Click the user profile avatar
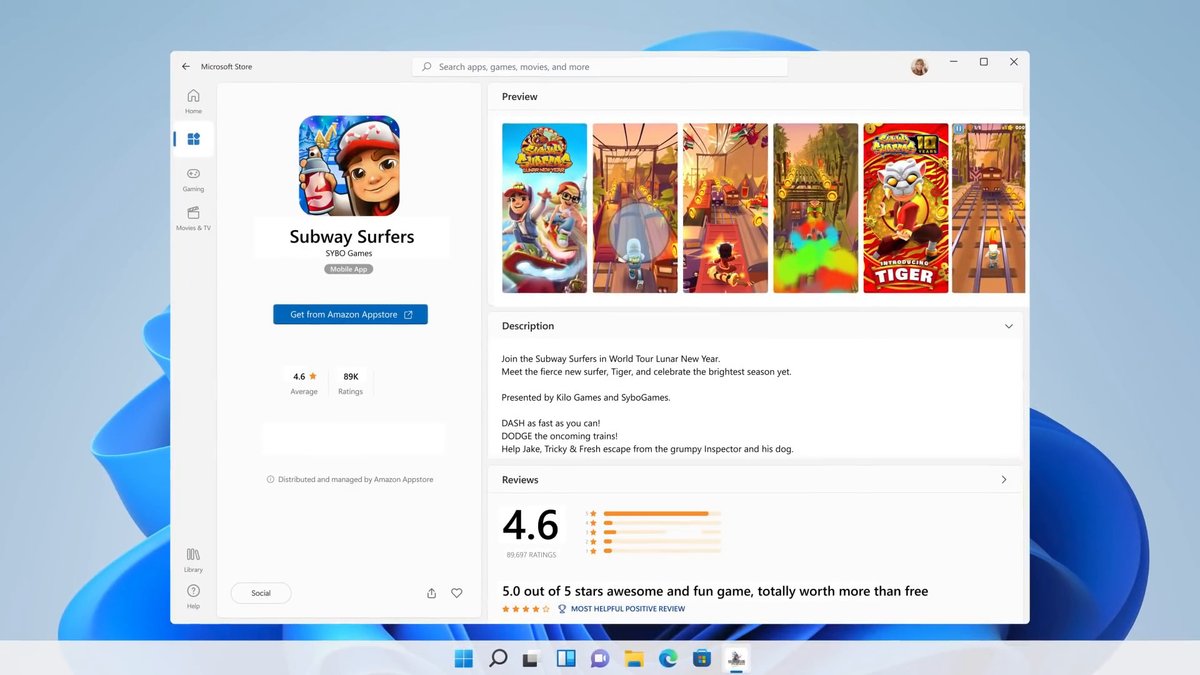The width and height of the screenshot is (1200, 675). [919, 66]
